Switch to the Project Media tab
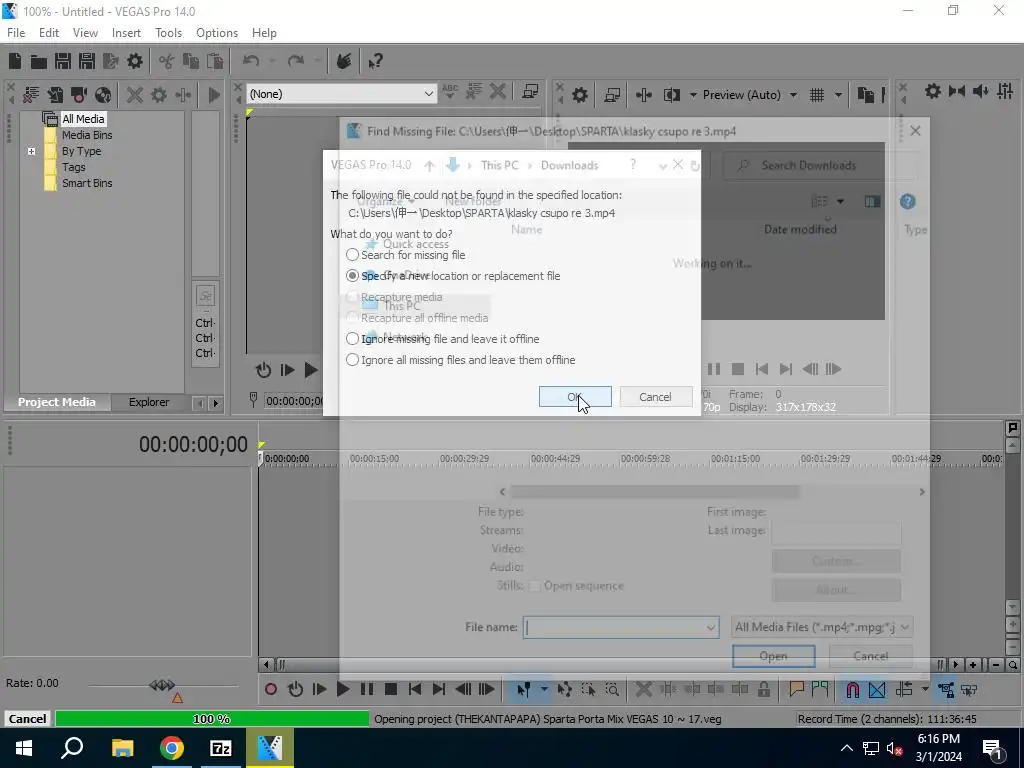 pyautogui.click(x=57, y=402)
